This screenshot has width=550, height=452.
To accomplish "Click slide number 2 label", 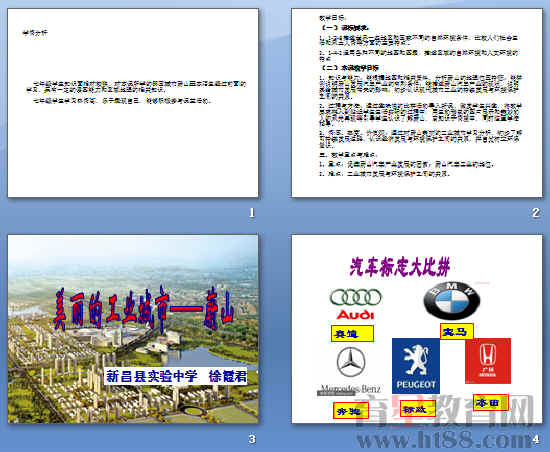I will (536, 212).
